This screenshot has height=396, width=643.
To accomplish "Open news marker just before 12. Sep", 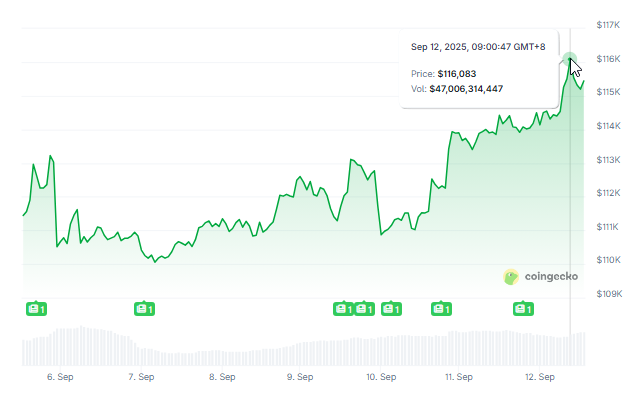I will click(x=523, y=308).
